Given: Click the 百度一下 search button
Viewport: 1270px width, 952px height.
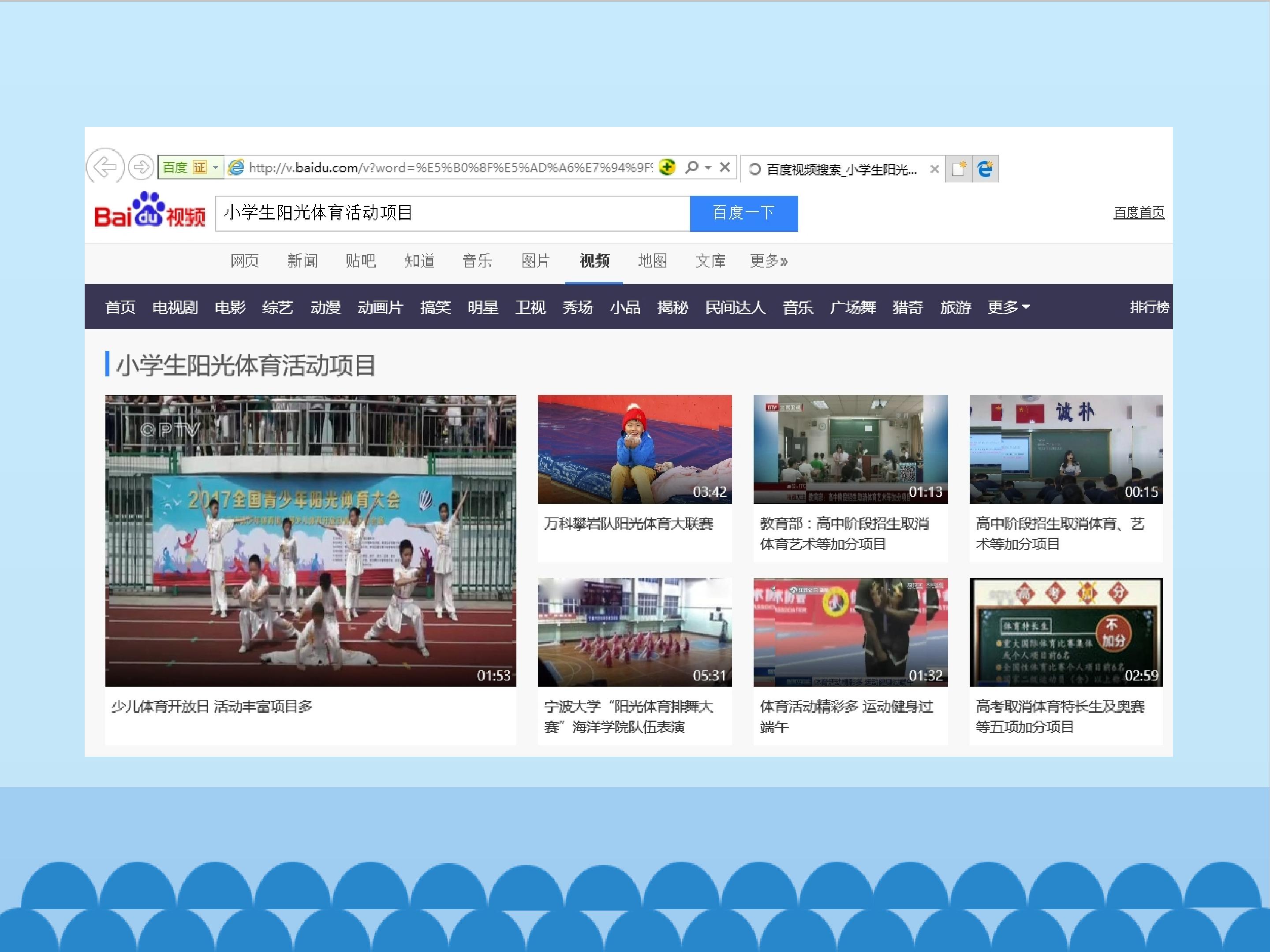Looking at the screenshot, I should [743, 213].
